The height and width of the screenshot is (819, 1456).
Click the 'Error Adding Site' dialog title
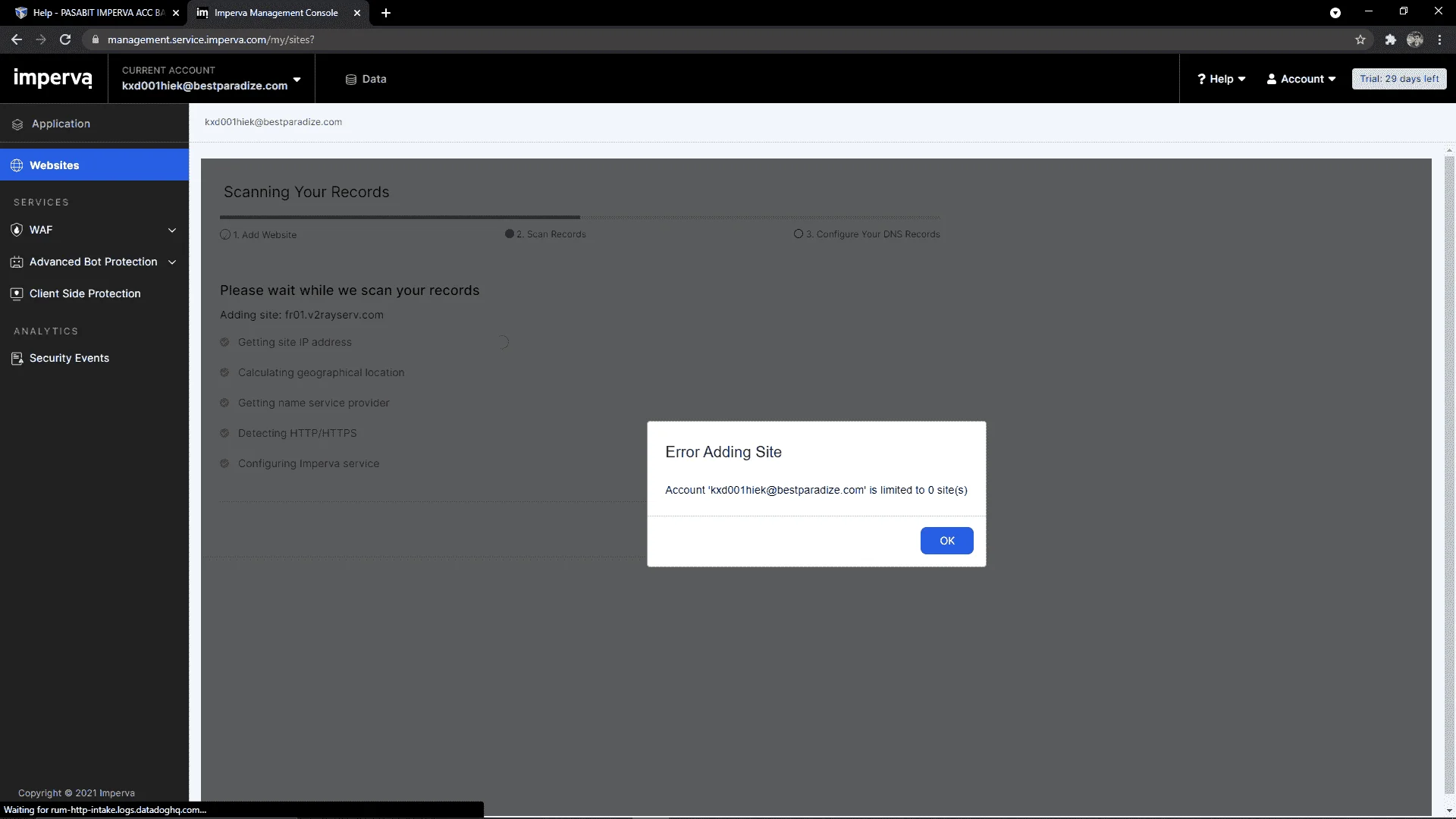click(x=723, y=452)
